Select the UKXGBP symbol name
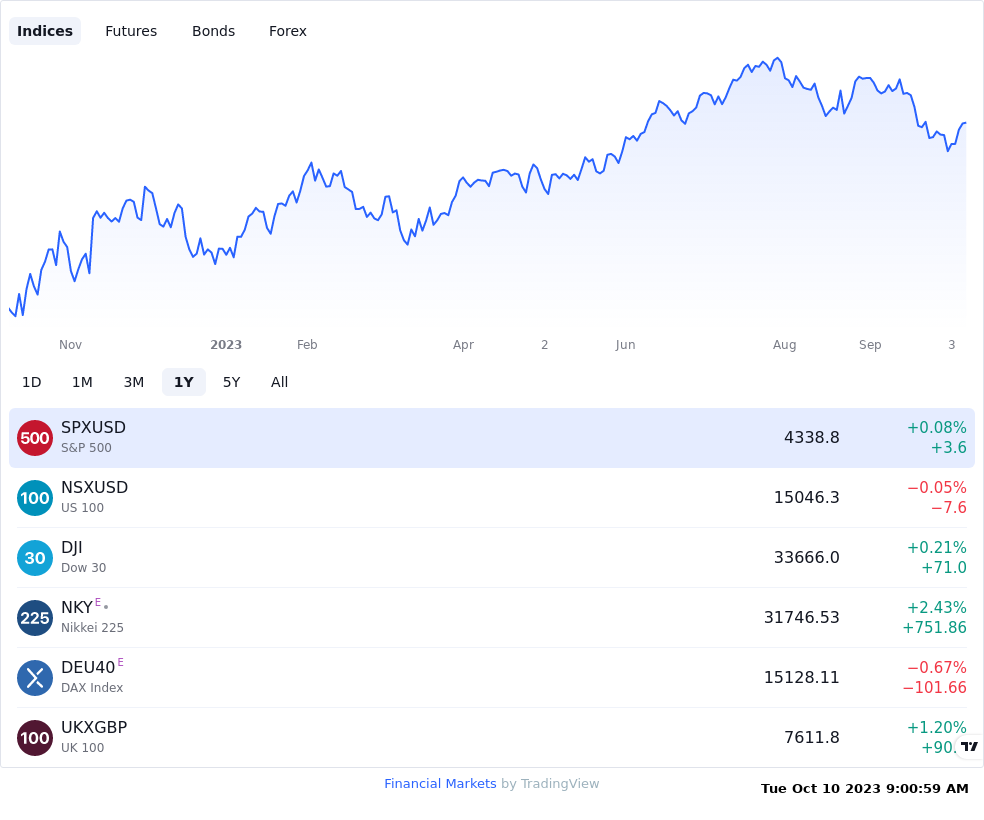 94,727
